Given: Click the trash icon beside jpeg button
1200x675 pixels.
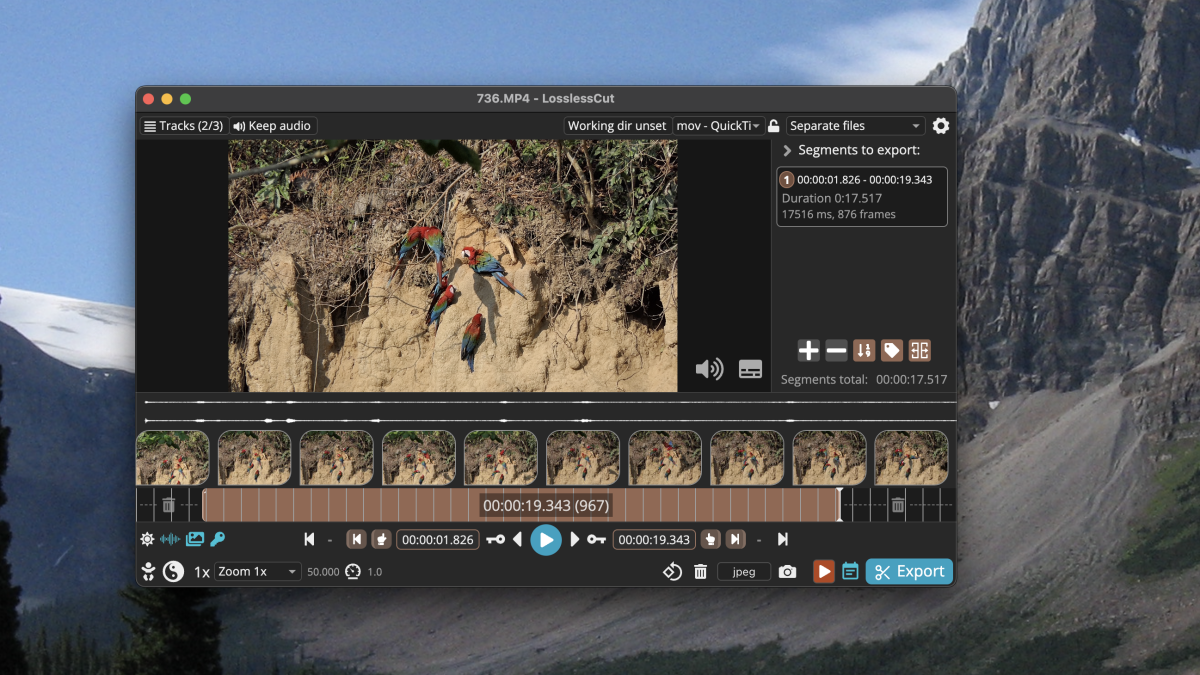Looking at the screenshot, I should [x=701, y=572].
